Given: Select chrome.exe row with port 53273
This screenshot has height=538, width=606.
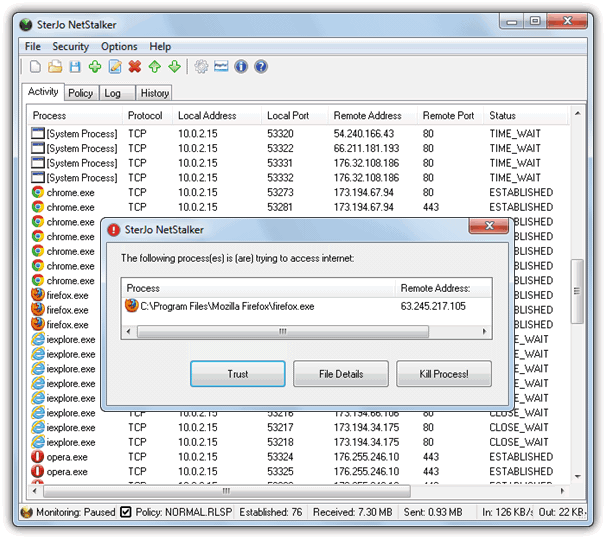Looking at the screenshot, I should pos(298,192).
